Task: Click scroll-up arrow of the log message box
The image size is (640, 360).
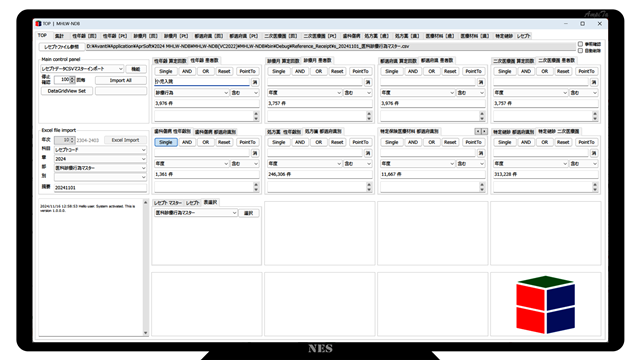Action: (x=145, y=202)
